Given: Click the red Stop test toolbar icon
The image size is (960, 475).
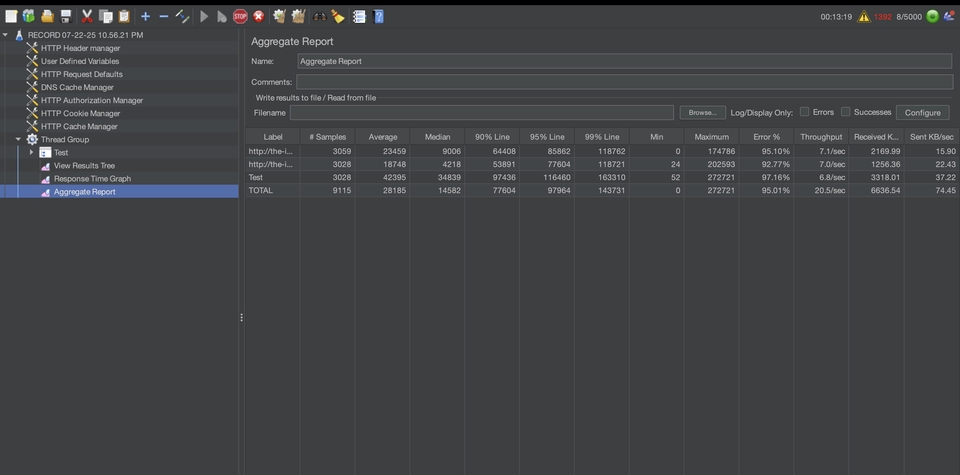Looking at the screenshot, I should click(x=240, y=16).
